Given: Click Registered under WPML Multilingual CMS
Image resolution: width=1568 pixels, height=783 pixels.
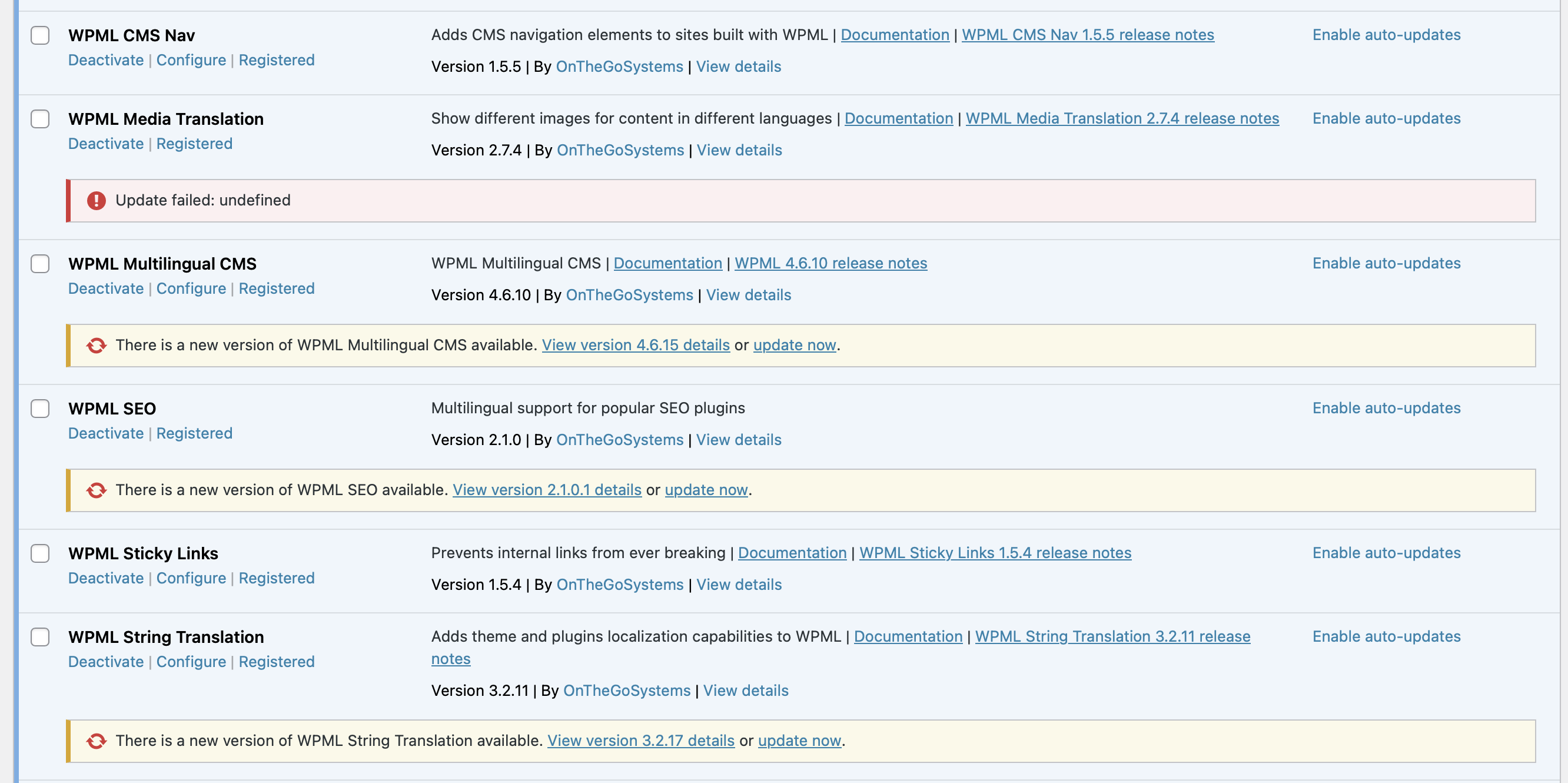Looking at the screenshot, I should click(x=277, y=288).
